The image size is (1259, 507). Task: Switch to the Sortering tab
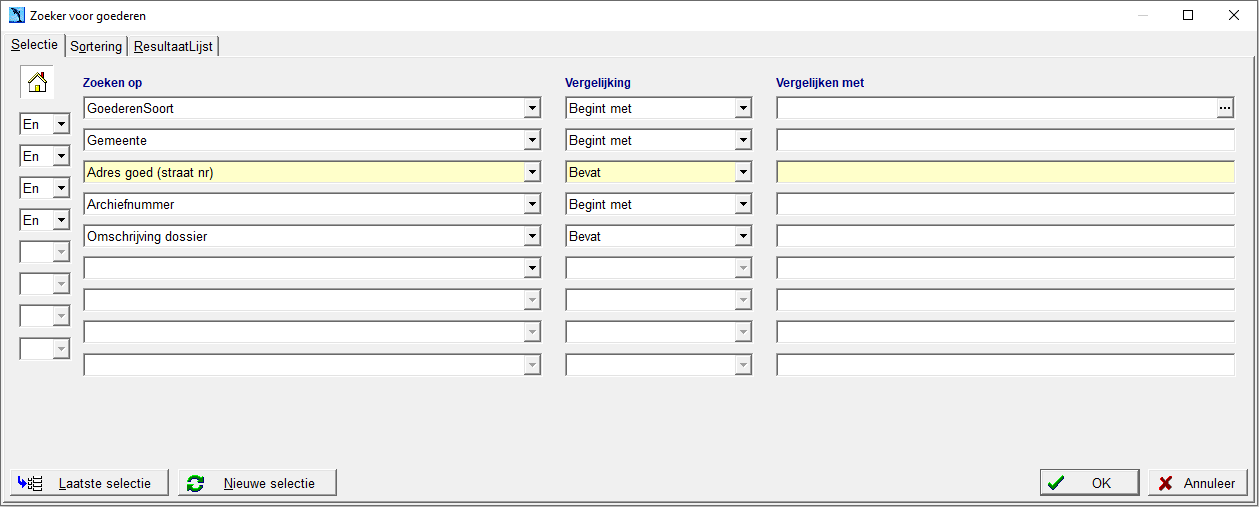coord(96,46)
